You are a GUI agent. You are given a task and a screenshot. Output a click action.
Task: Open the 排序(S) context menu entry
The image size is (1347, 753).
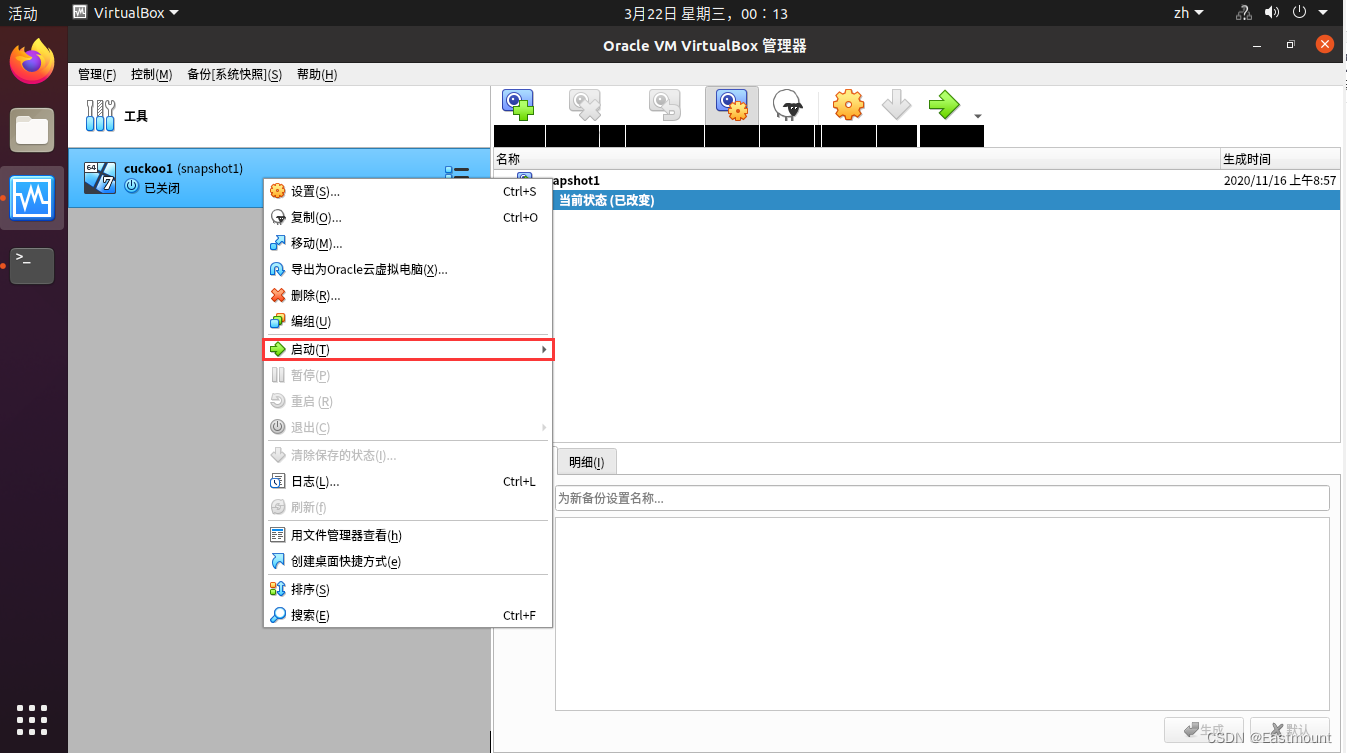(x=408, y=589)
